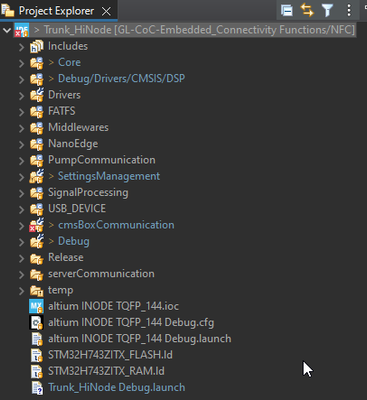Screen dimensions: 367x400
Task: Select Debug/Drivers/CMSIS/DSP label
Action: click(121, 79)
